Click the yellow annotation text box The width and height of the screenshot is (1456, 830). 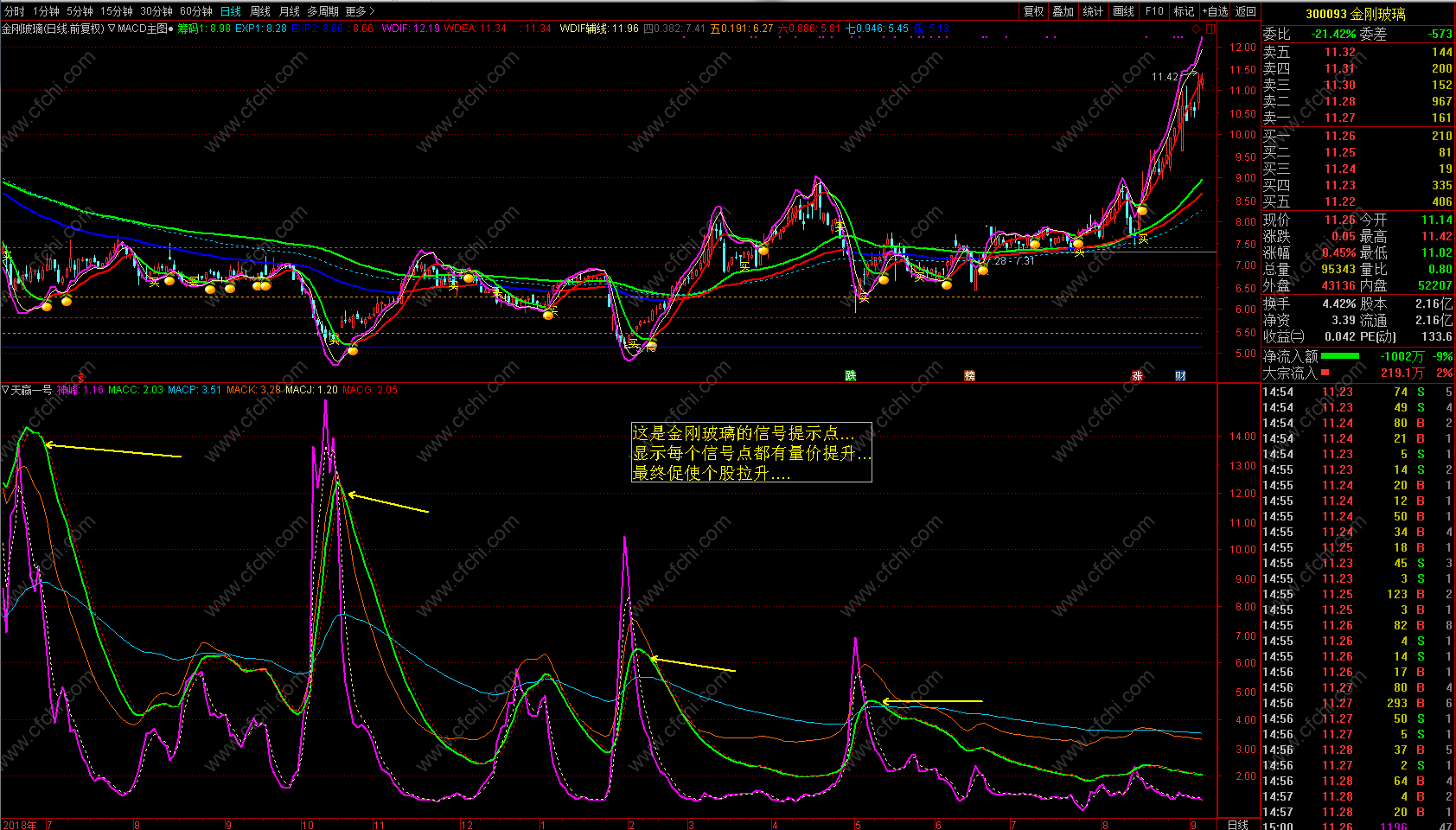click(751, 452)
